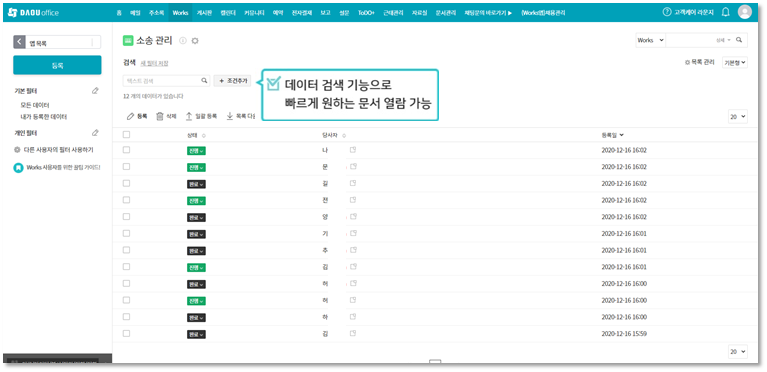767x372 pixels.
Task: Click the Works 꿀팁 가이드 bookmark icon
Action: click(18, 168)
